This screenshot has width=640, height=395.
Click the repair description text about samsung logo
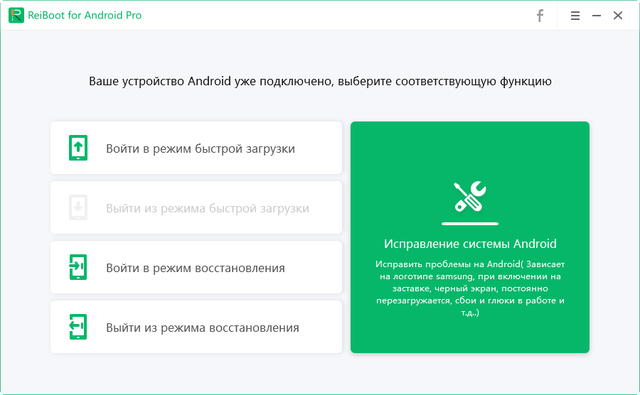point(470,288)
